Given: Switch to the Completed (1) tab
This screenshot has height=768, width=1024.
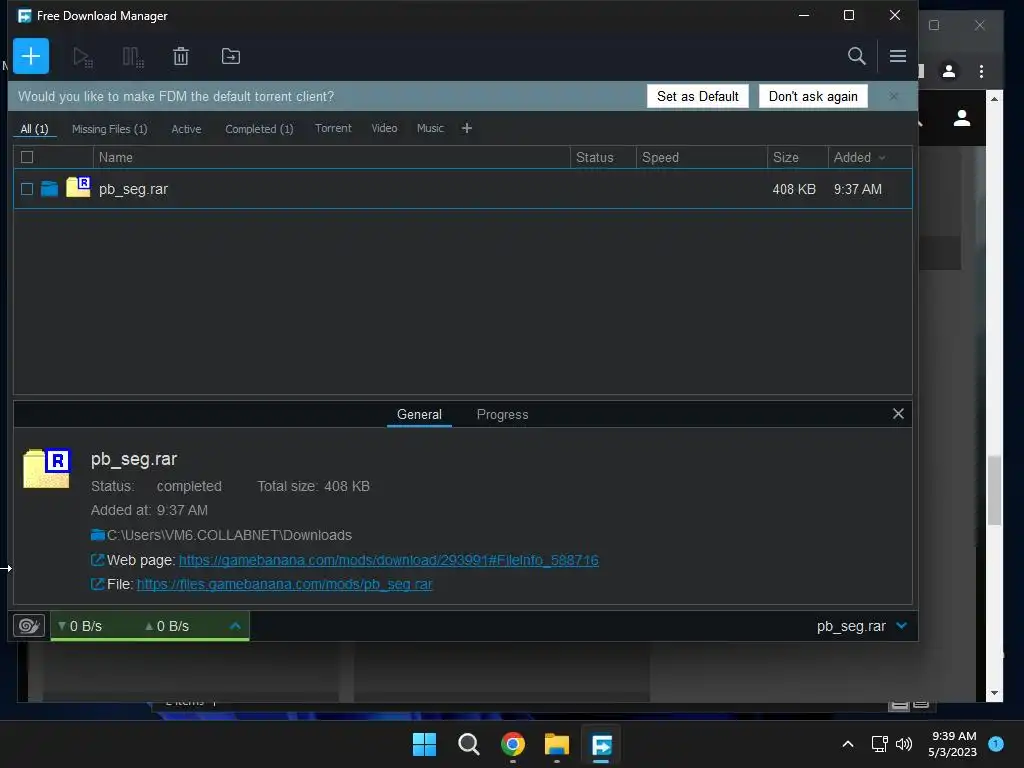Looking at the screenshot, I should (x=259, y=129).
